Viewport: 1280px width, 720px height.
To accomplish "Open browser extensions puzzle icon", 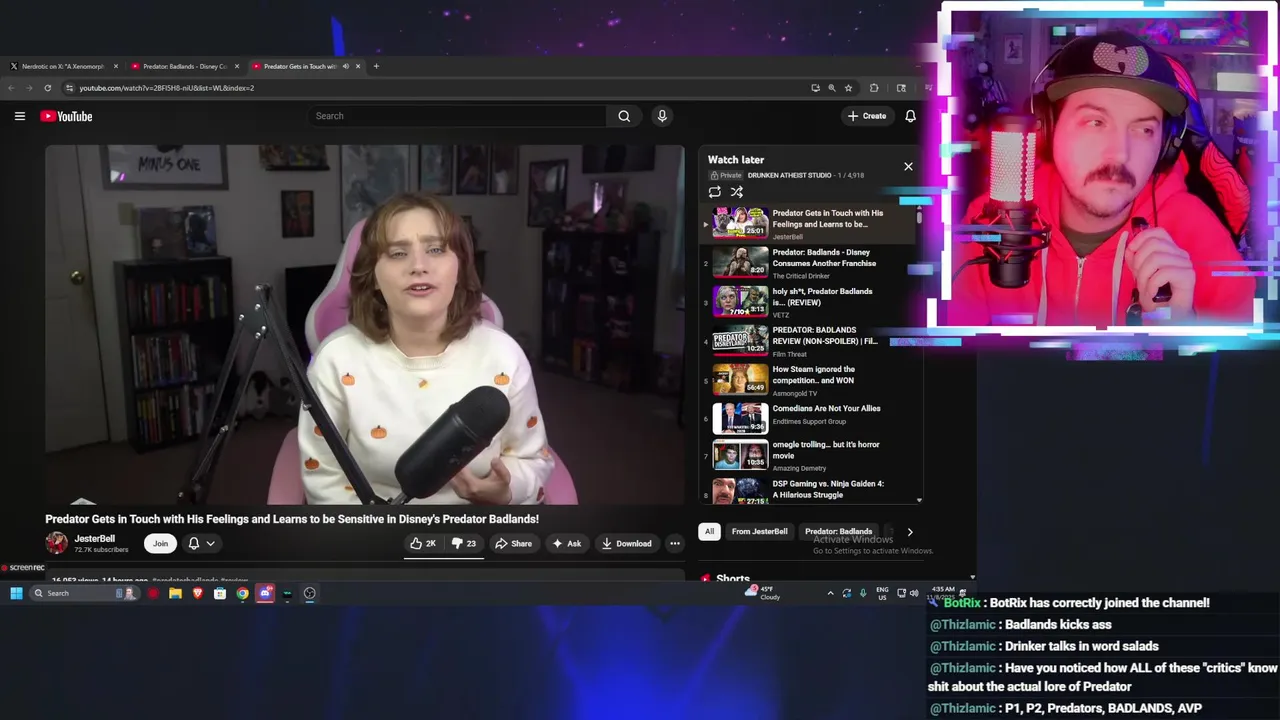I will (874, 88).
